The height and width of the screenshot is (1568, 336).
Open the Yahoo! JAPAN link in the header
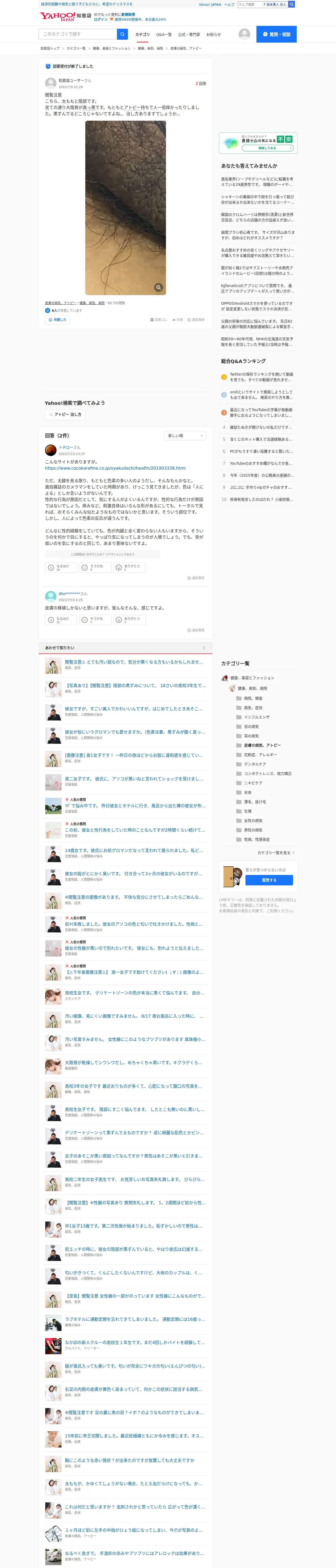coord(210,4)
